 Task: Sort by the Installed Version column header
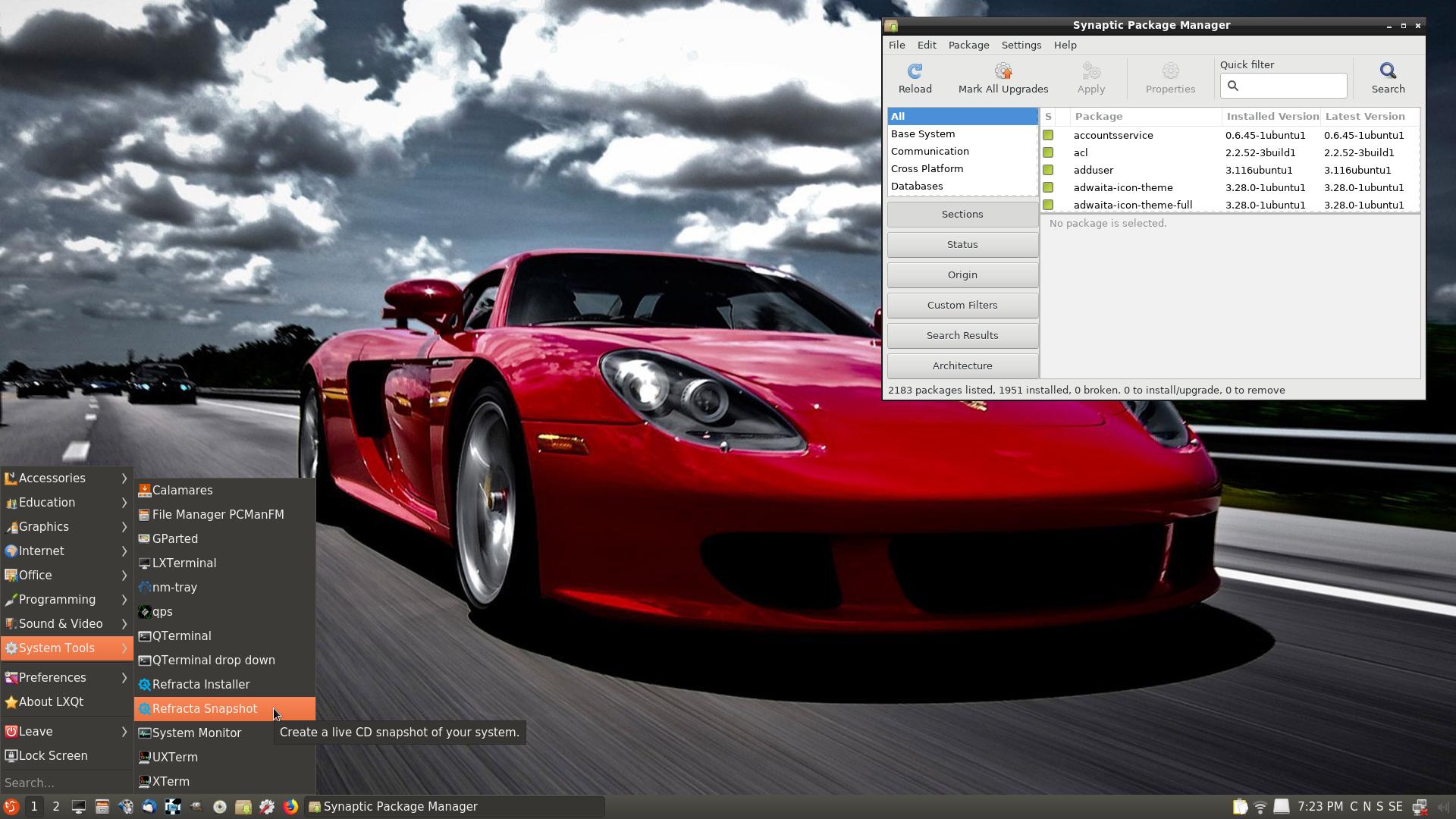pyautogui.click(x=1272, y=117)
